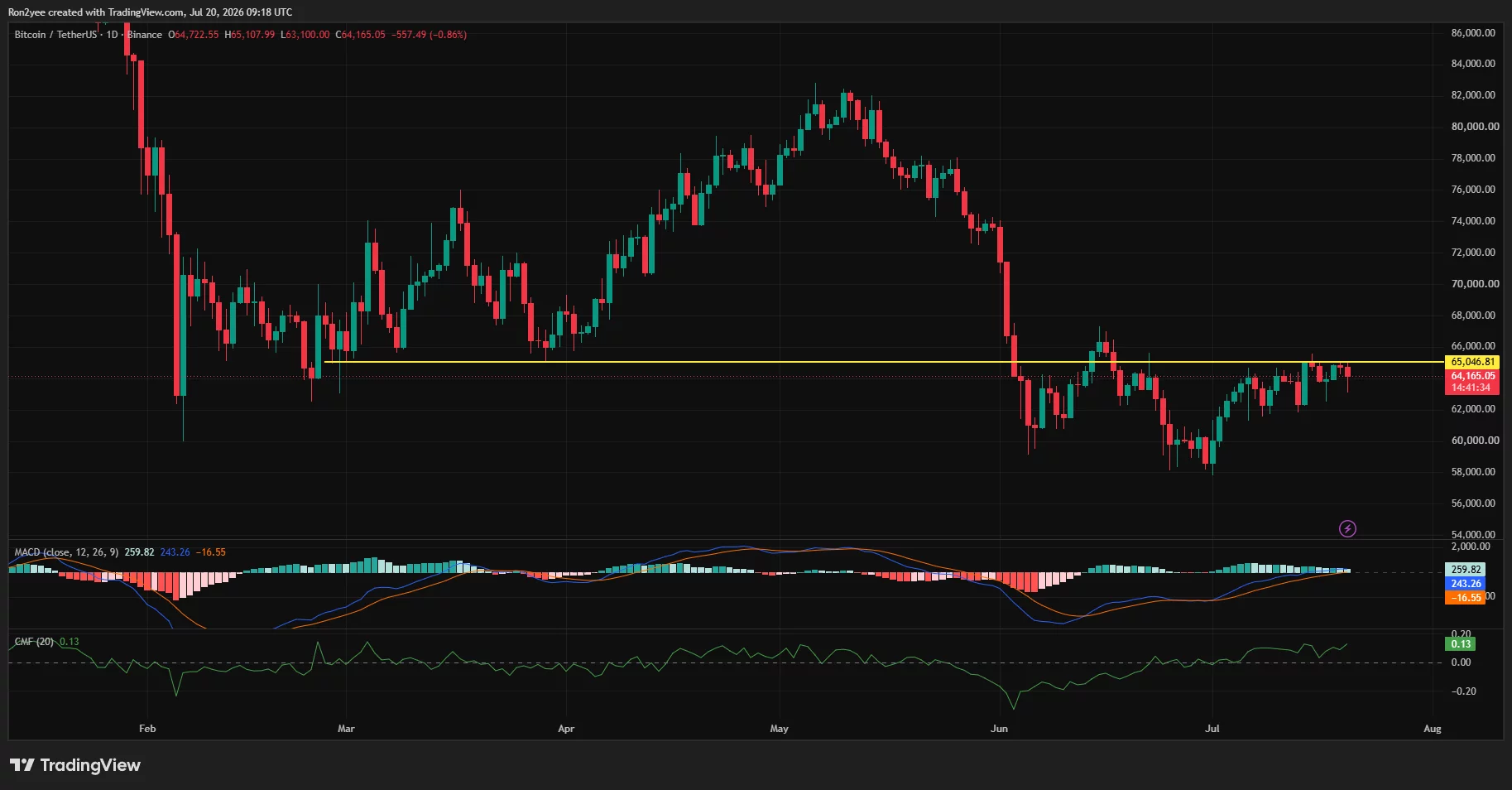This screenshot has width=1512, height=790.
Task: Click the 80,000.00 price axis label
Action: tap(1475, 127)
